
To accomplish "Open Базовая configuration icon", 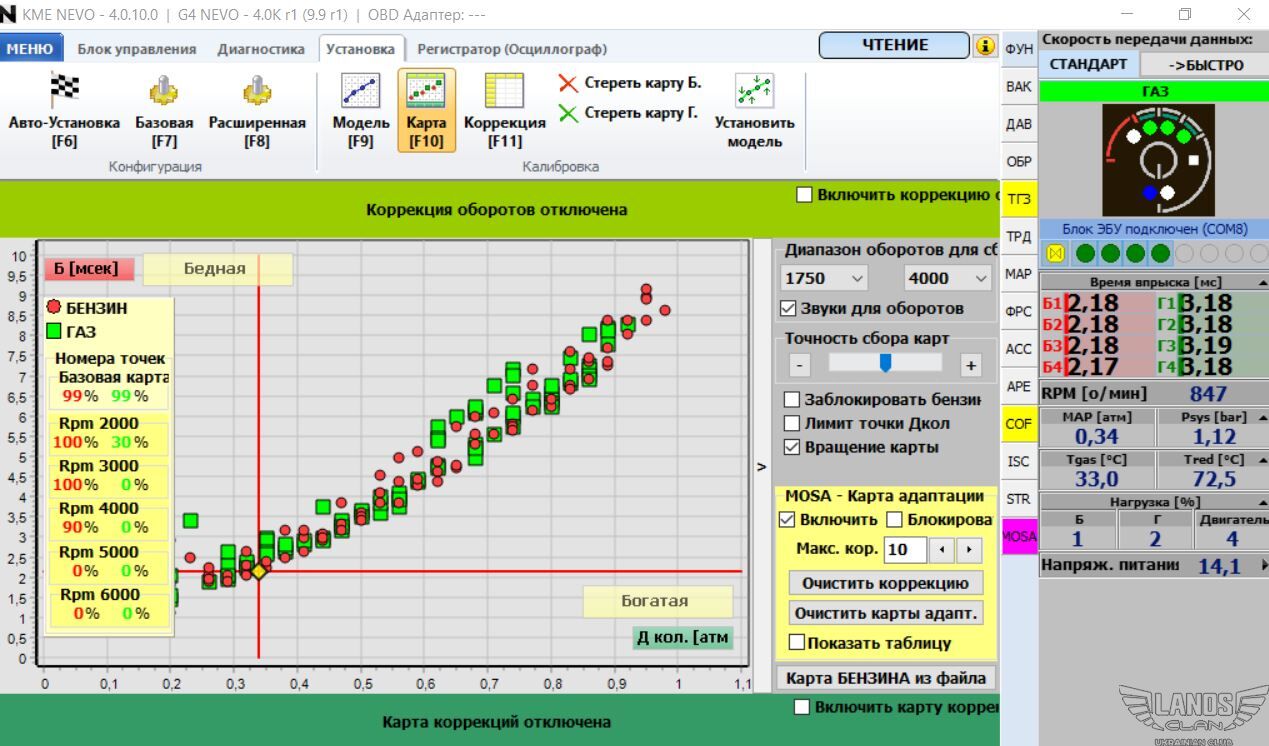I will 164,91.
